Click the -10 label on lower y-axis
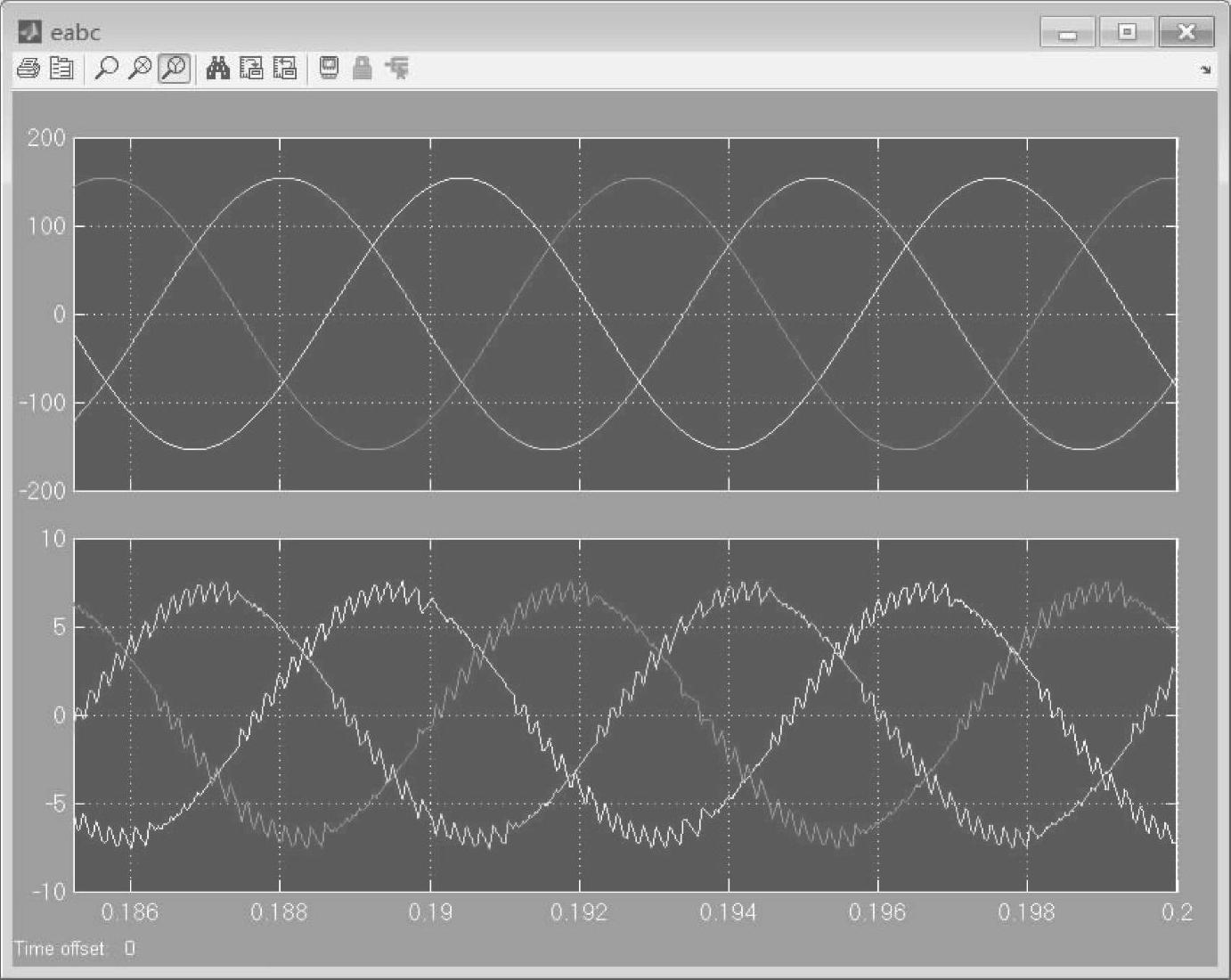 [48, 892]
